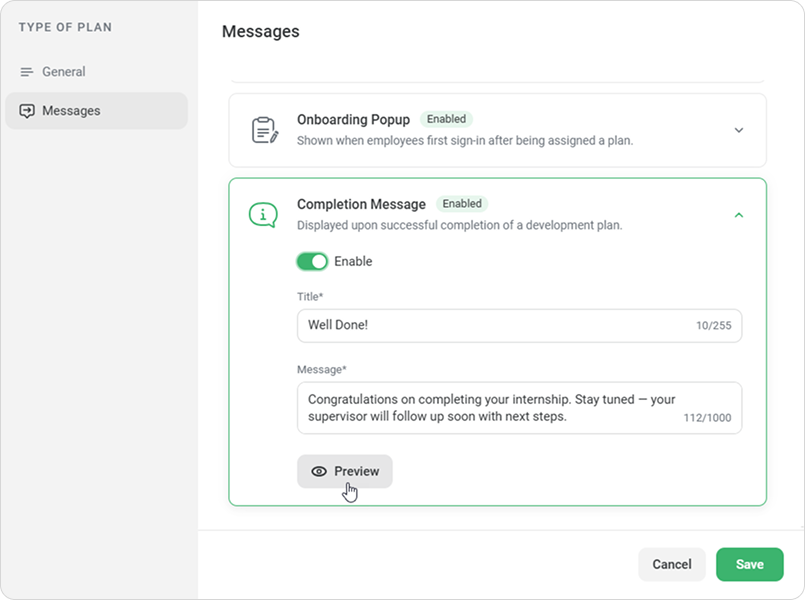This screenshot has width=805, height=600.
Task: Select the Messages menu item
Action: [x=97, y=111]
